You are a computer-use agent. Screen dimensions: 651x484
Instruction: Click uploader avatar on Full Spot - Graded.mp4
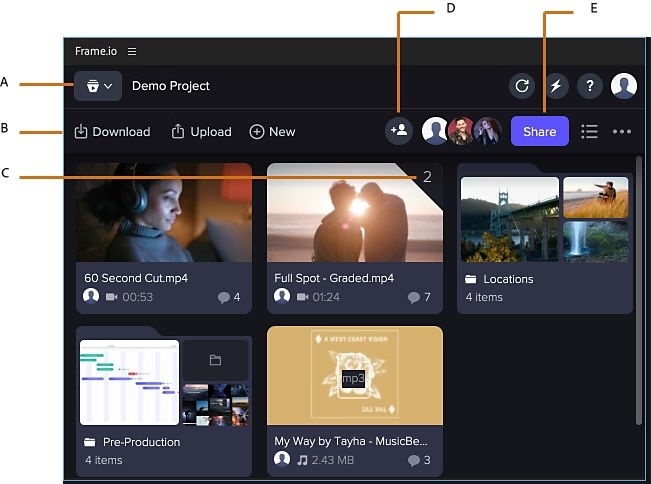tap(282, 296)
